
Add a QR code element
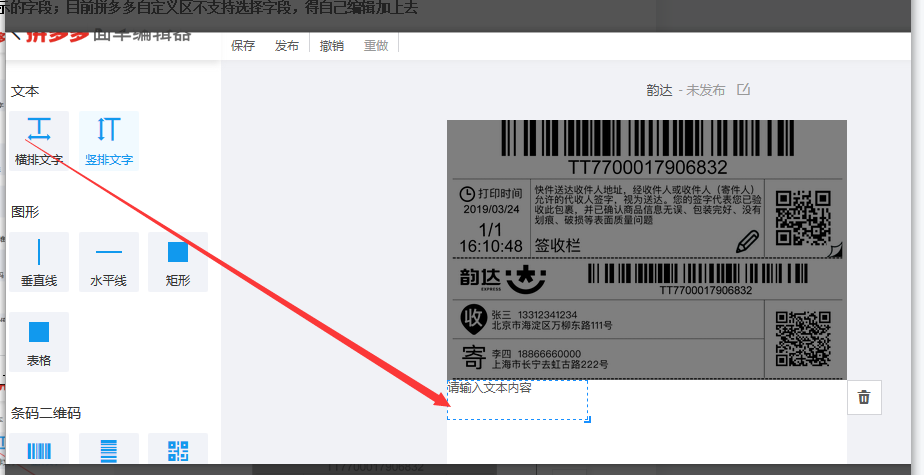pos(178,450)
